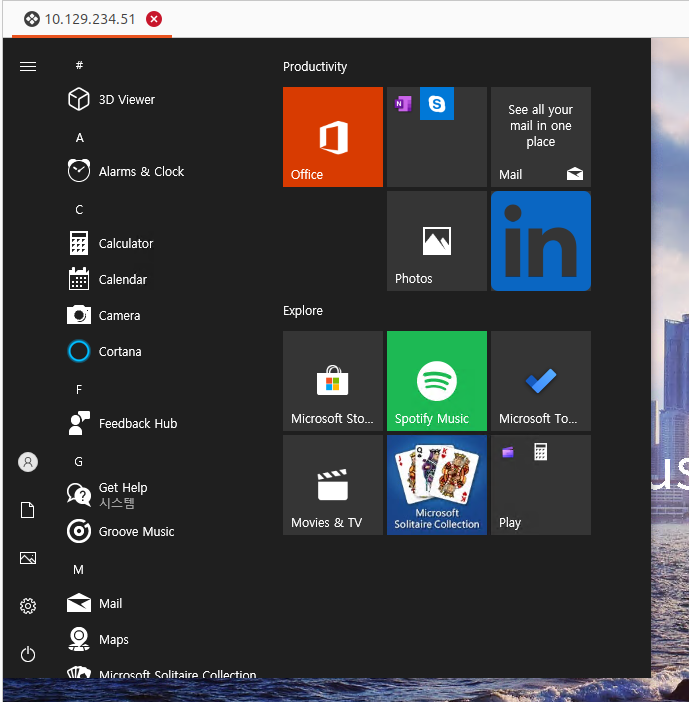
Task: Click the Office tile
Action: point(333,137)
